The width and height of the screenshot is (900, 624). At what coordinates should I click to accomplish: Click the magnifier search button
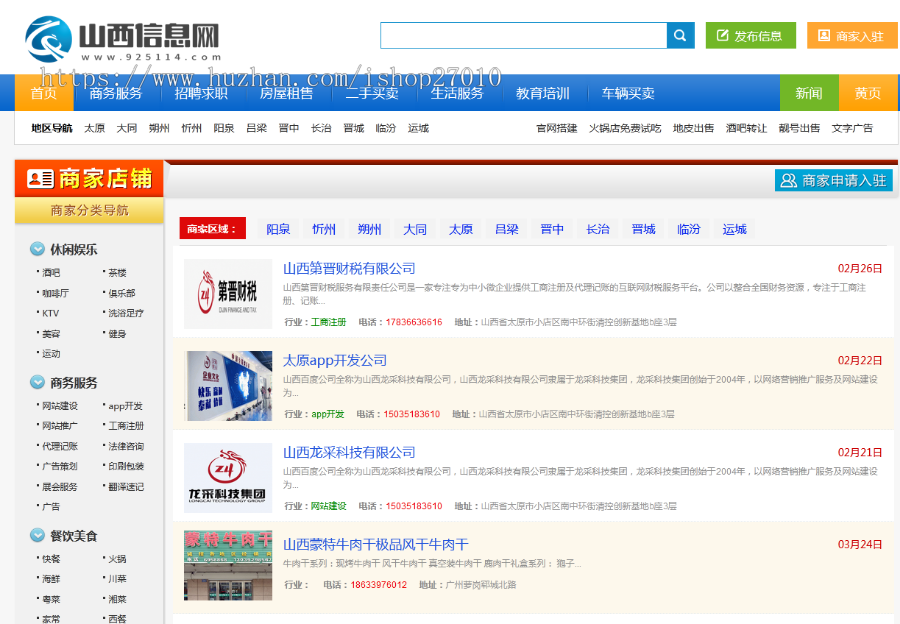680,36
